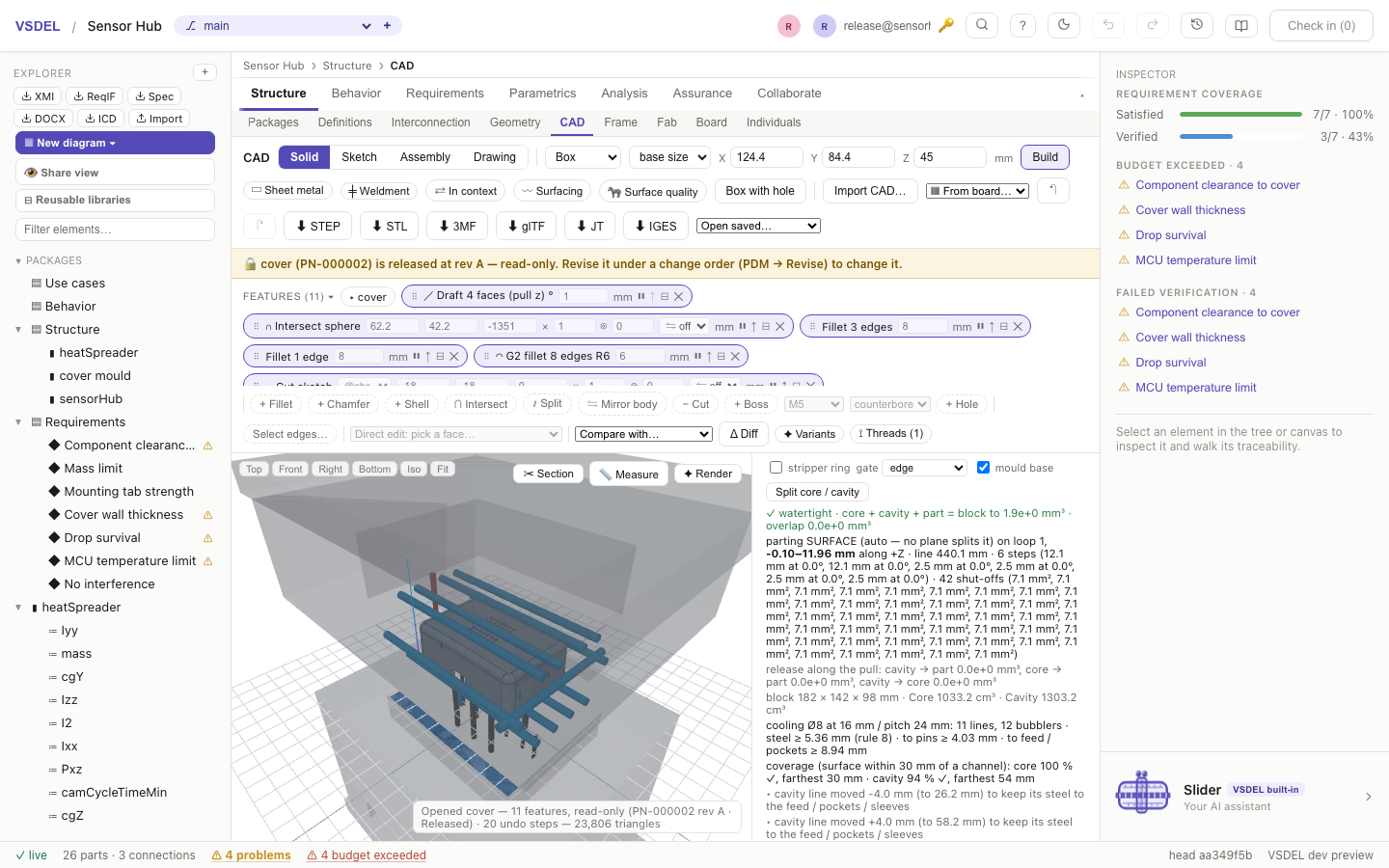This screenshot has height=868, width=1389.
Task: Click the Check in (0) button
Action: click(x=1321, y=26)
